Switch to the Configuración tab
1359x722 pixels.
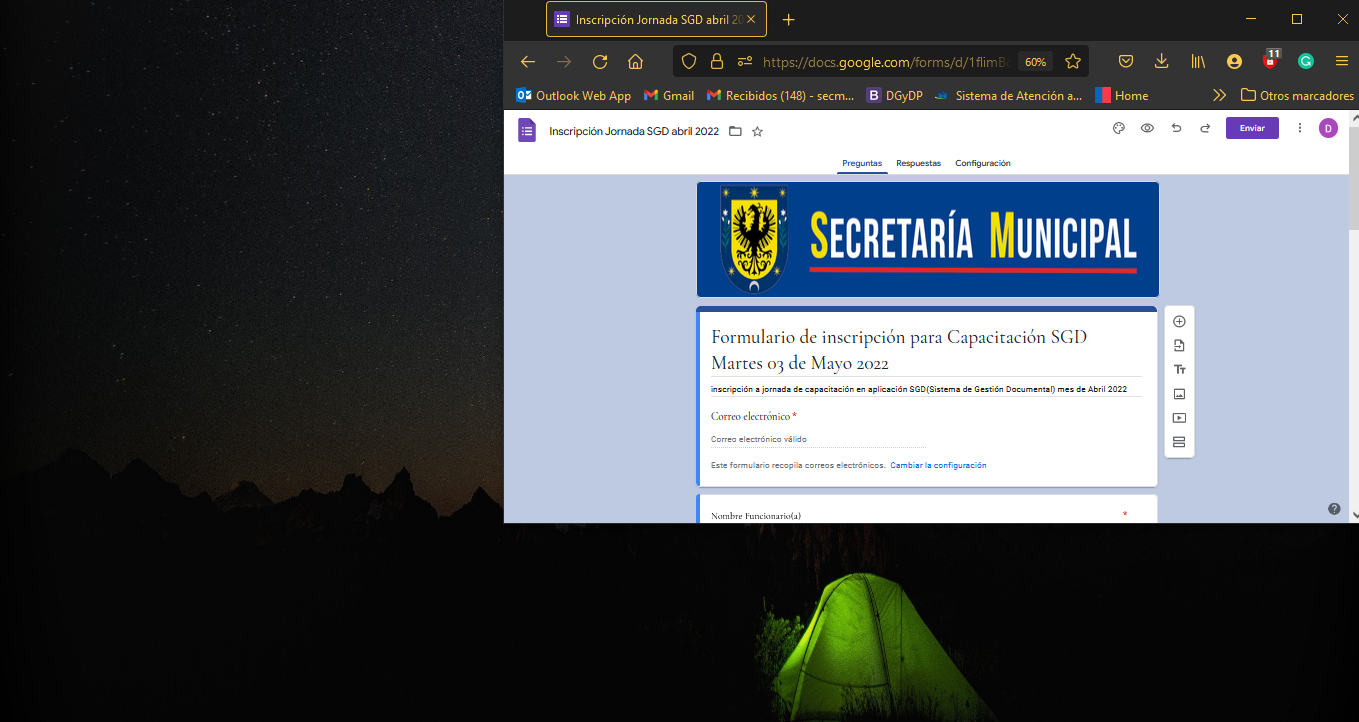point(982,163)
